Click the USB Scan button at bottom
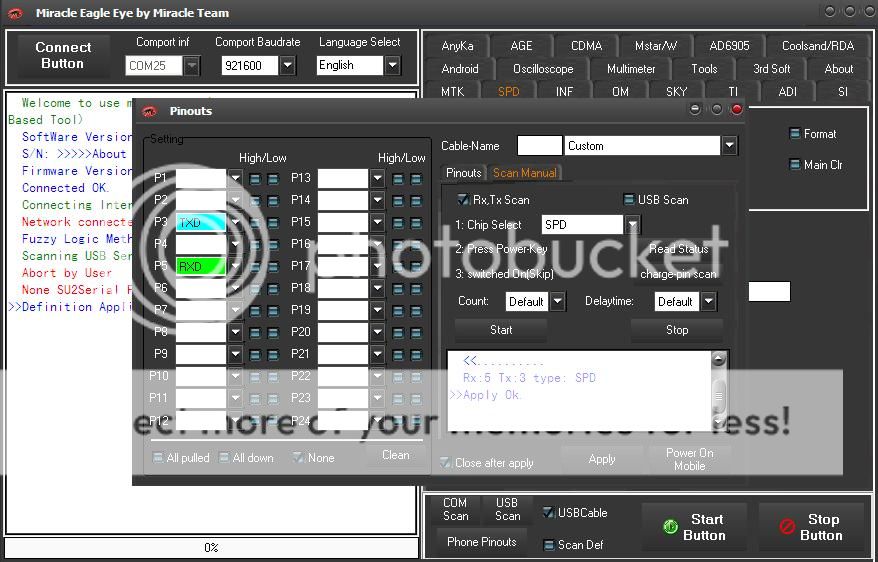This screenshot has width=878, height=562. 507,510
